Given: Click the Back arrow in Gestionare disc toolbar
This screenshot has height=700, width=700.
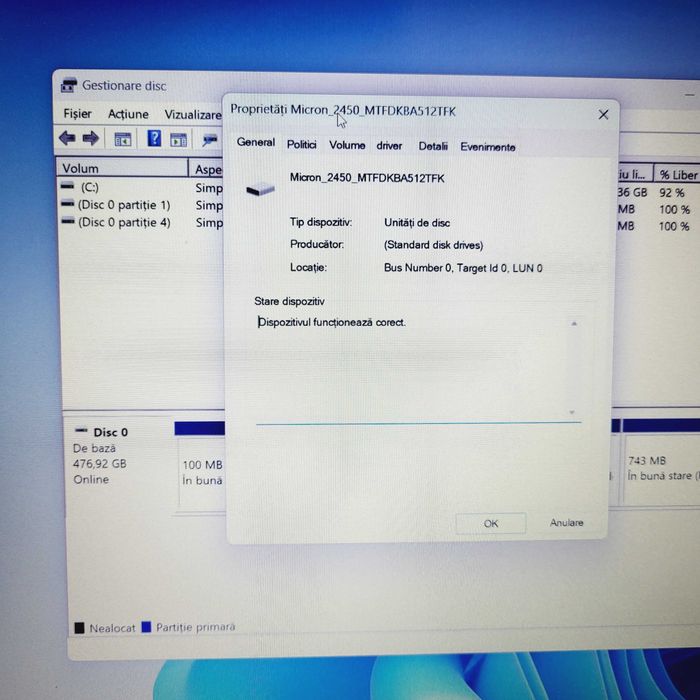Looking at the screenshot, I should tap(67, 138).
